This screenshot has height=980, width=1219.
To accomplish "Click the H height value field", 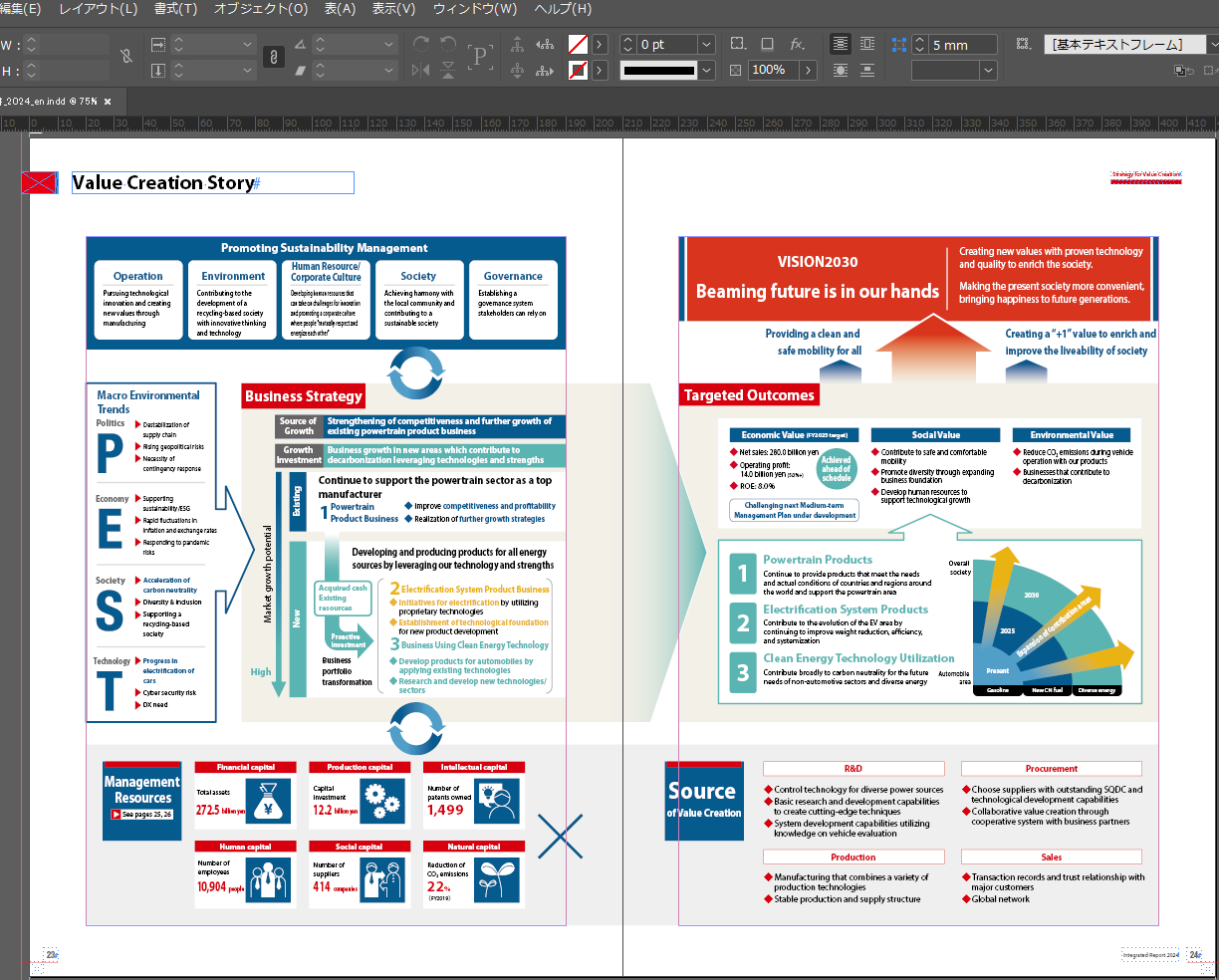I will (x=75, y=71).
